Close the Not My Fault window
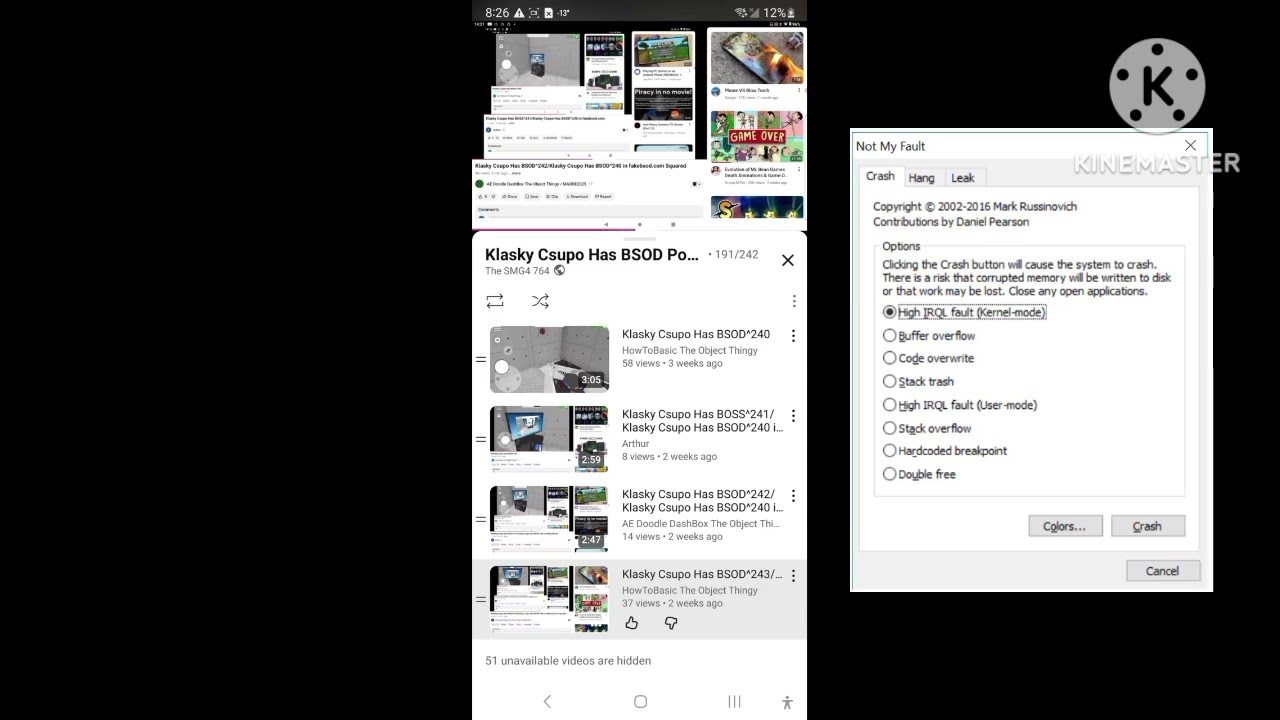1280x720 pixels. [x=1190, y=146]
